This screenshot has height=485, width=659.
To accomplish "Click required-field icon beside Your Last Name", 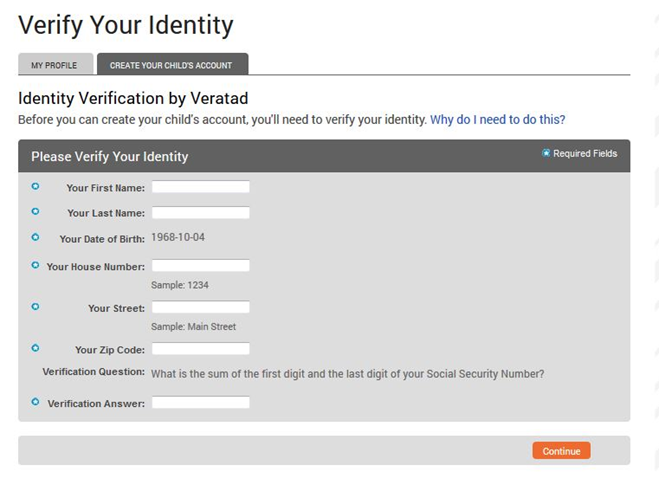I will tap(36, 212).
